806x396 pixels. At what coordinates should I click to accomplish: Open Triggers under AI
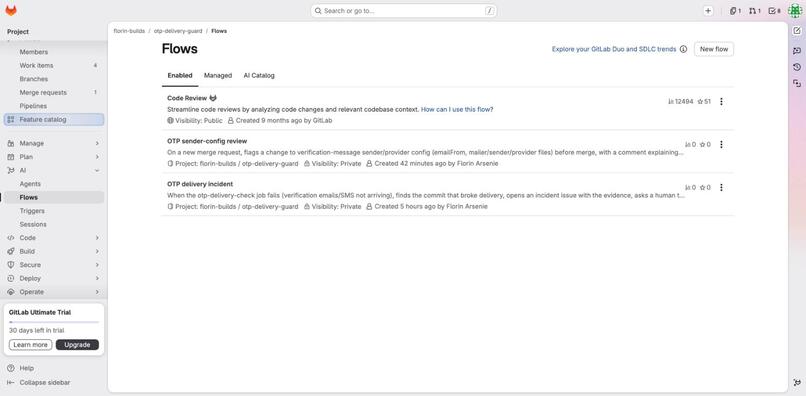point(54,211)
